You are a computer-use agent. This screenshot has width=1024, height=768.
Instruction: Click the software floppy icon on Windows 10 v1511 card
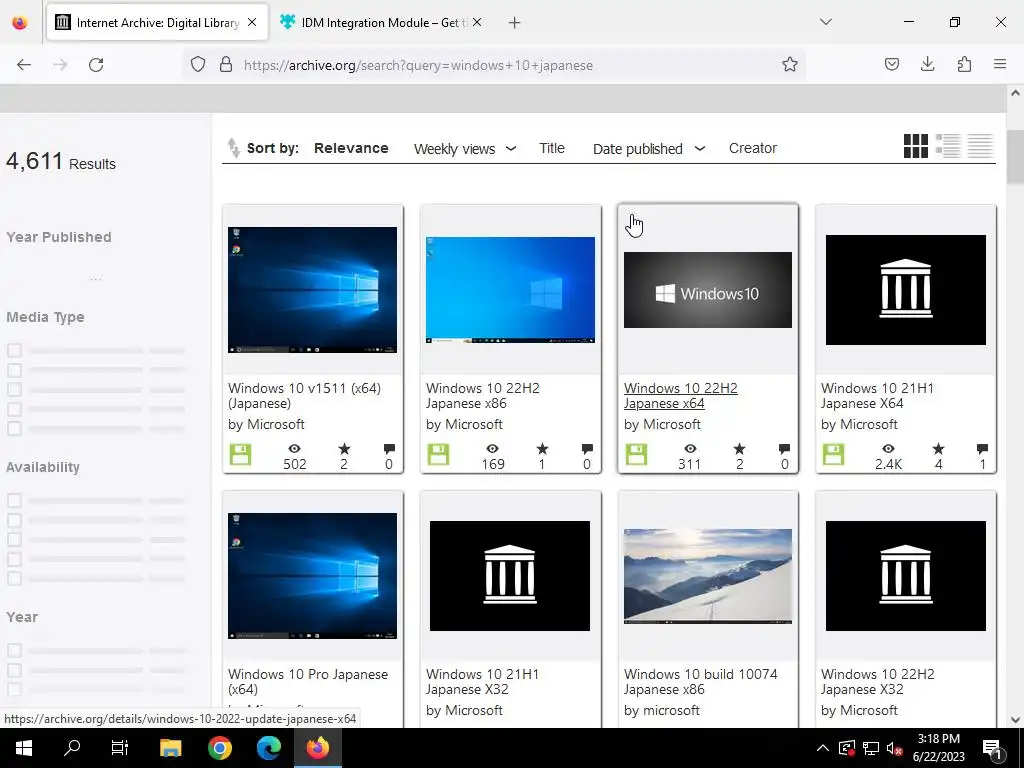tap(240, 455)
